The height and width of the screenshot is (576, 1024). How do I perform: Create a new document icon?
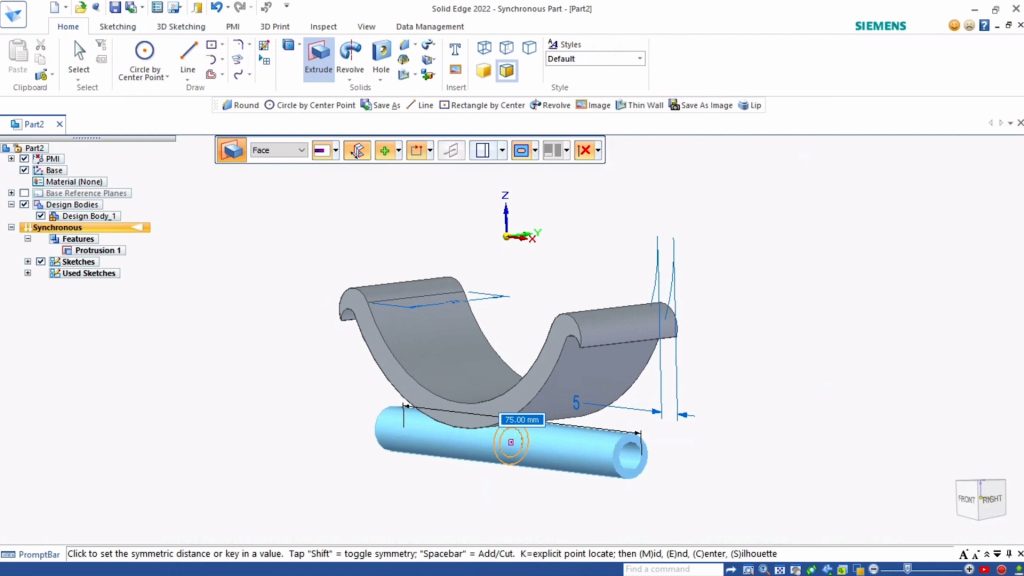pyautogui.click(x=55, y=8)
